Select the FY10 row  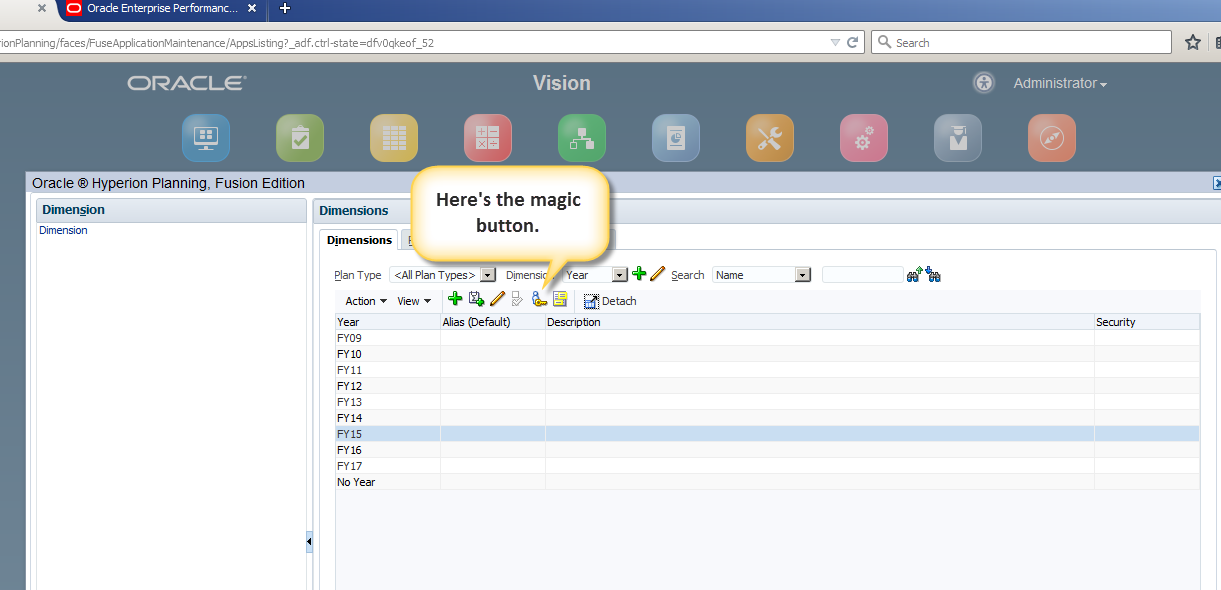click(767, 354)
